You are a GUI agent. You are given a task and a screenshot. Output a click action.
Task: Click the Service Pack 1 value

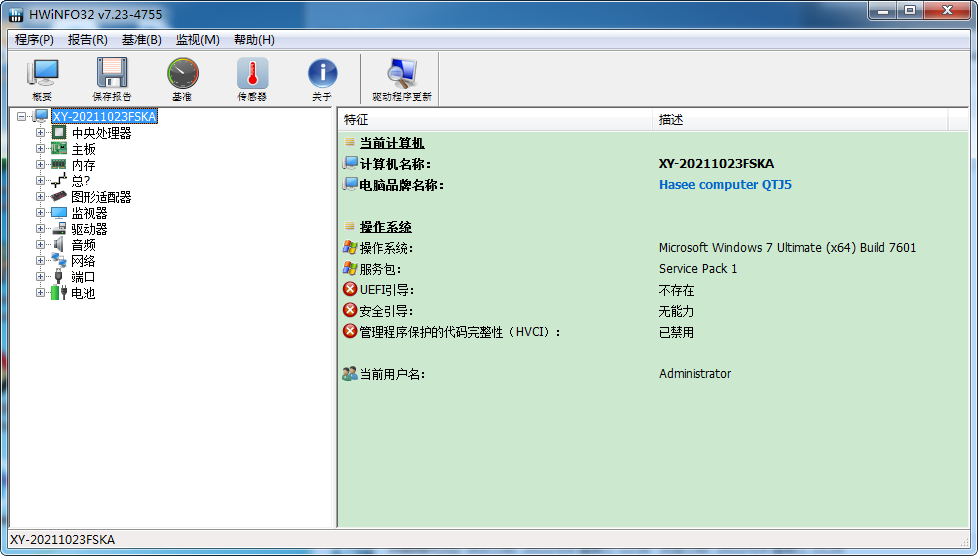[x=698, y=268]
